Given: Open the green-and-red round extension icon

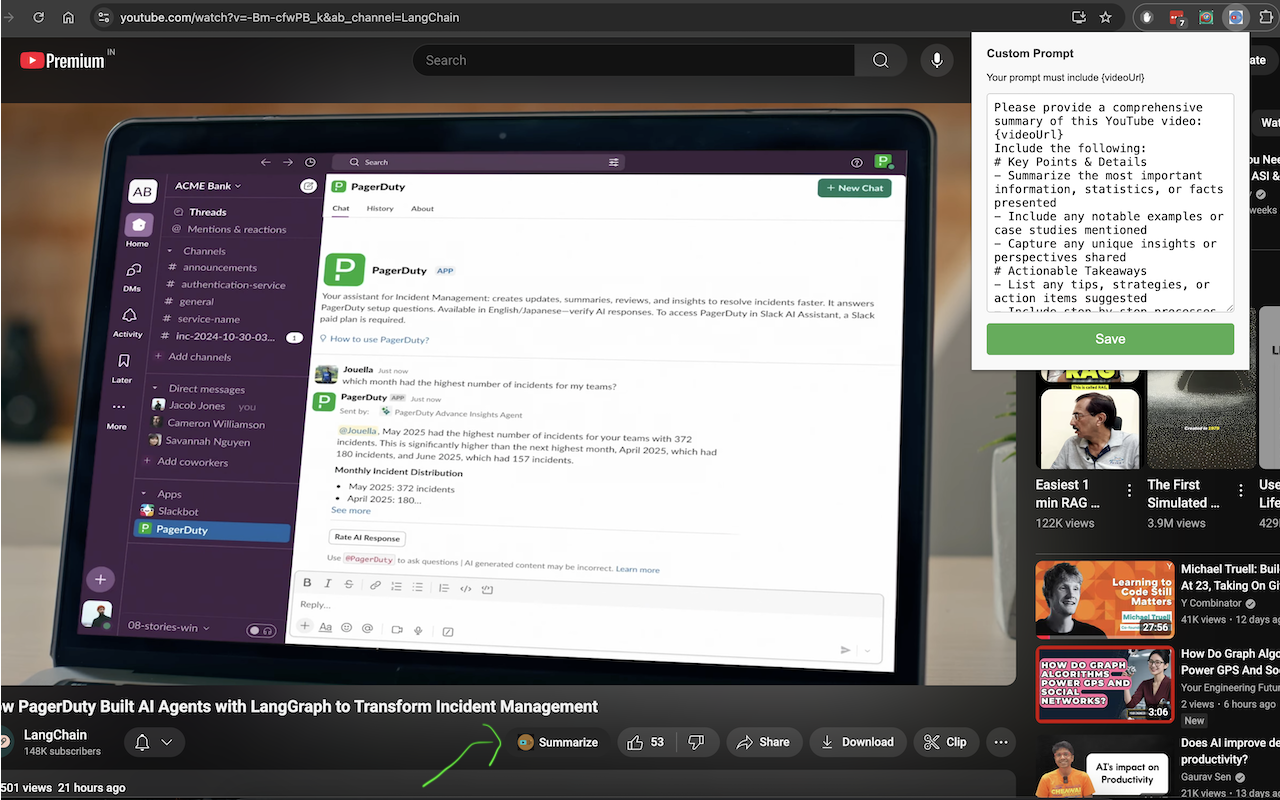Looking at the screenshot, I should [1206, 17].
